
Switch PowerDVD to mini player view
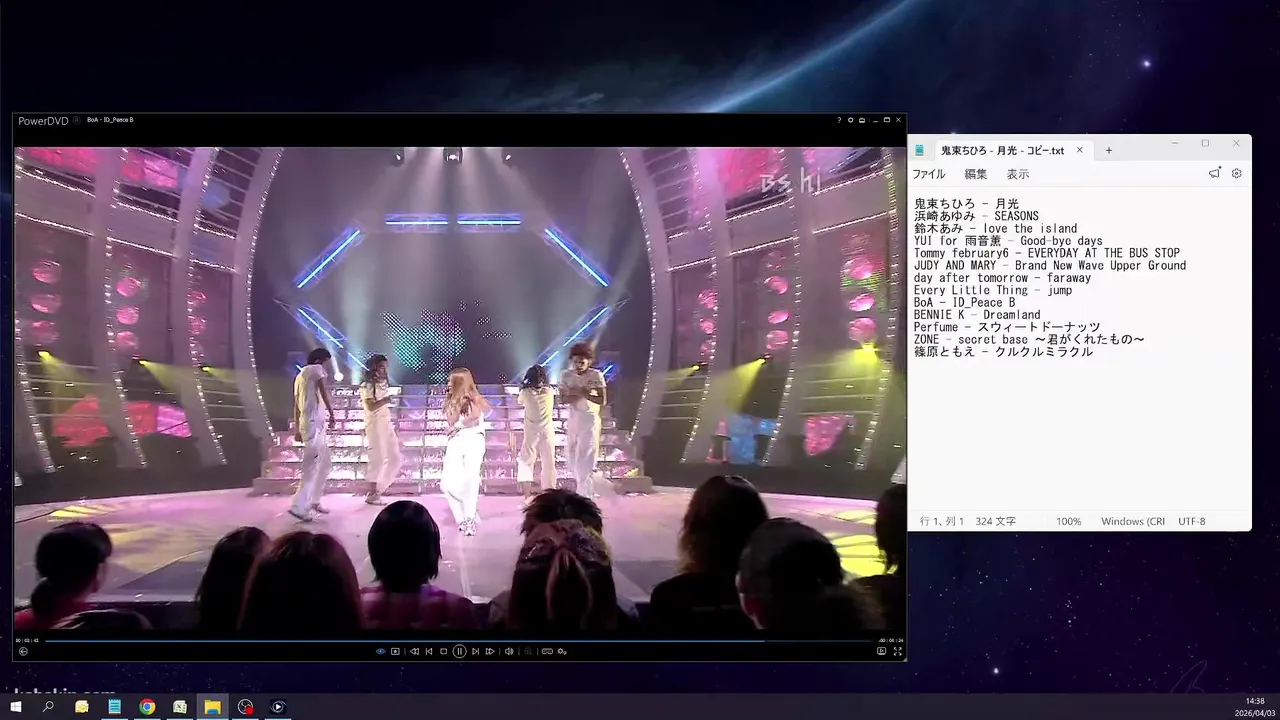coord(881,651)
